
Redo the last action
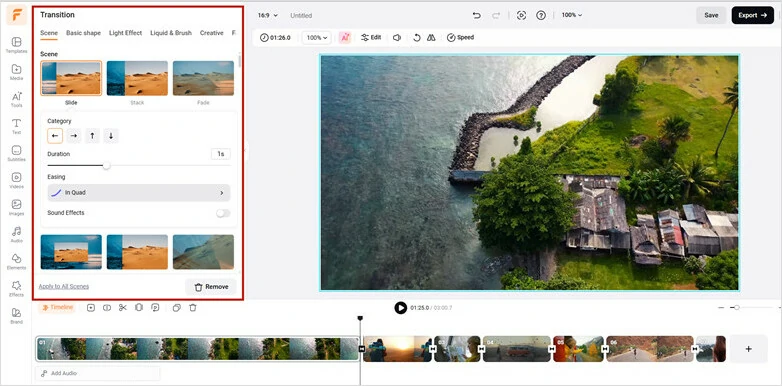496,15
